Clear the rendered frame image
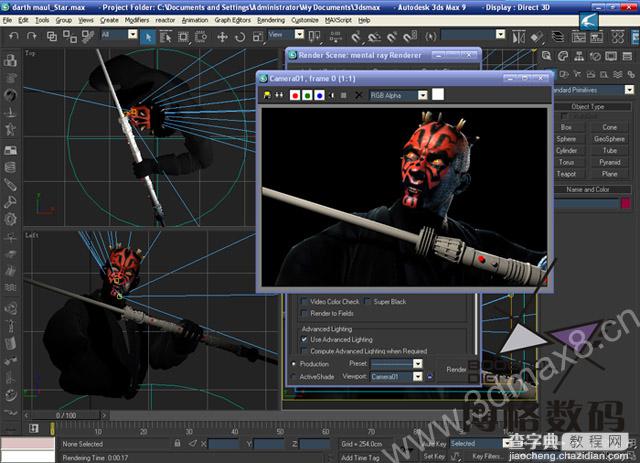The width and height of the screenshot is (640, 463). [x=358, y=95]
